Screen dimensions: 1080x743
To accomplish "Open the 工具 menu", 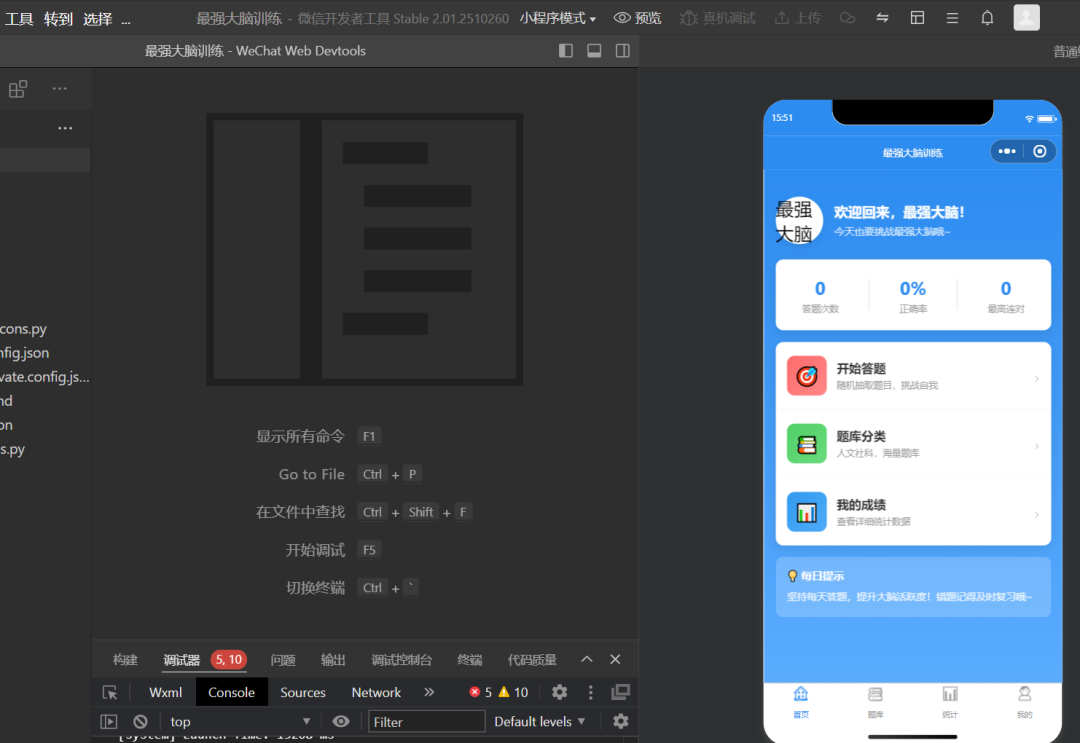I will 19,19.
